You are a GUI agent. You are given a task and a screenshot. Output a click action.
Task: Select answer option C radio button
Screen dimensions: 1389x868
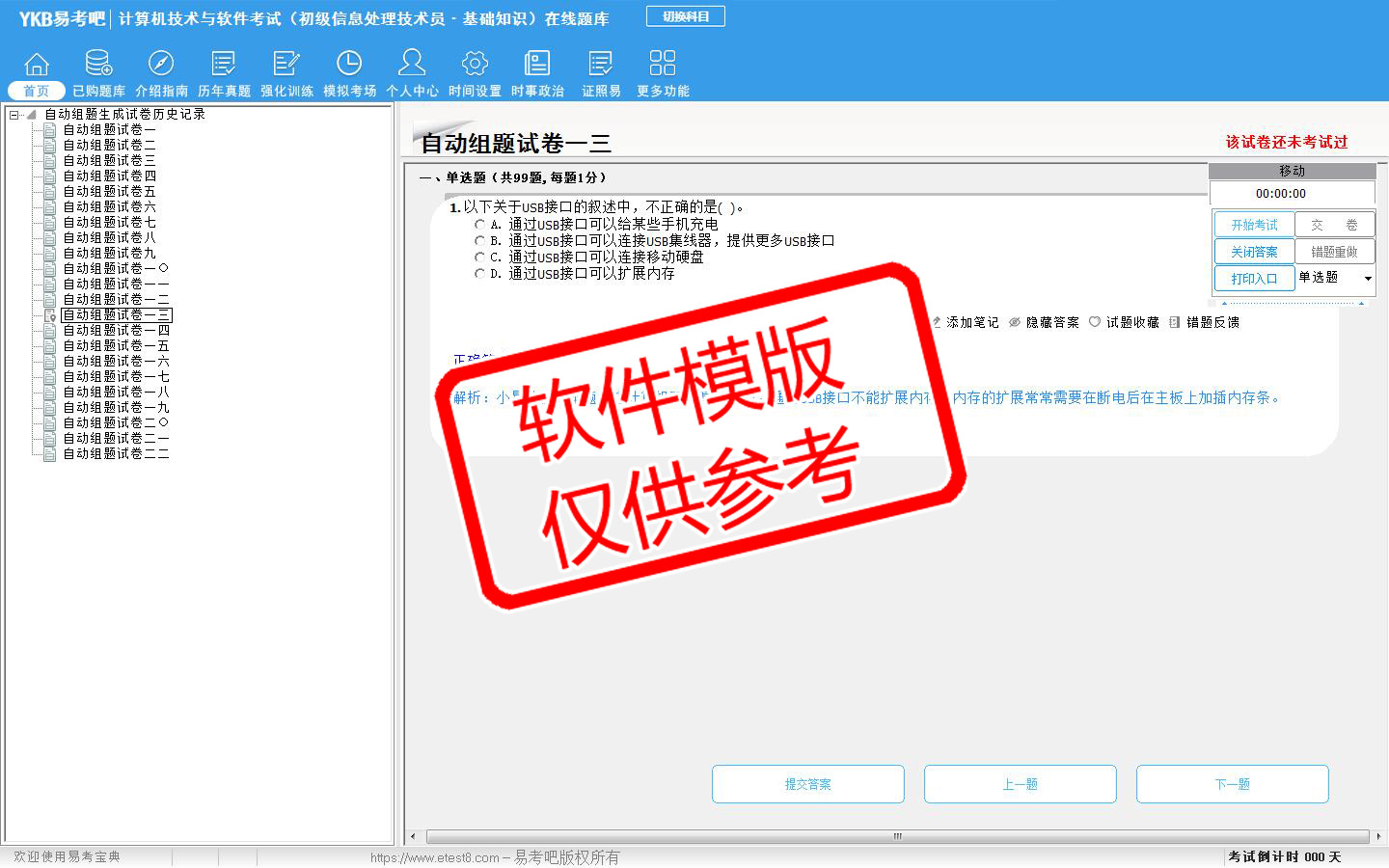[479, 258]
